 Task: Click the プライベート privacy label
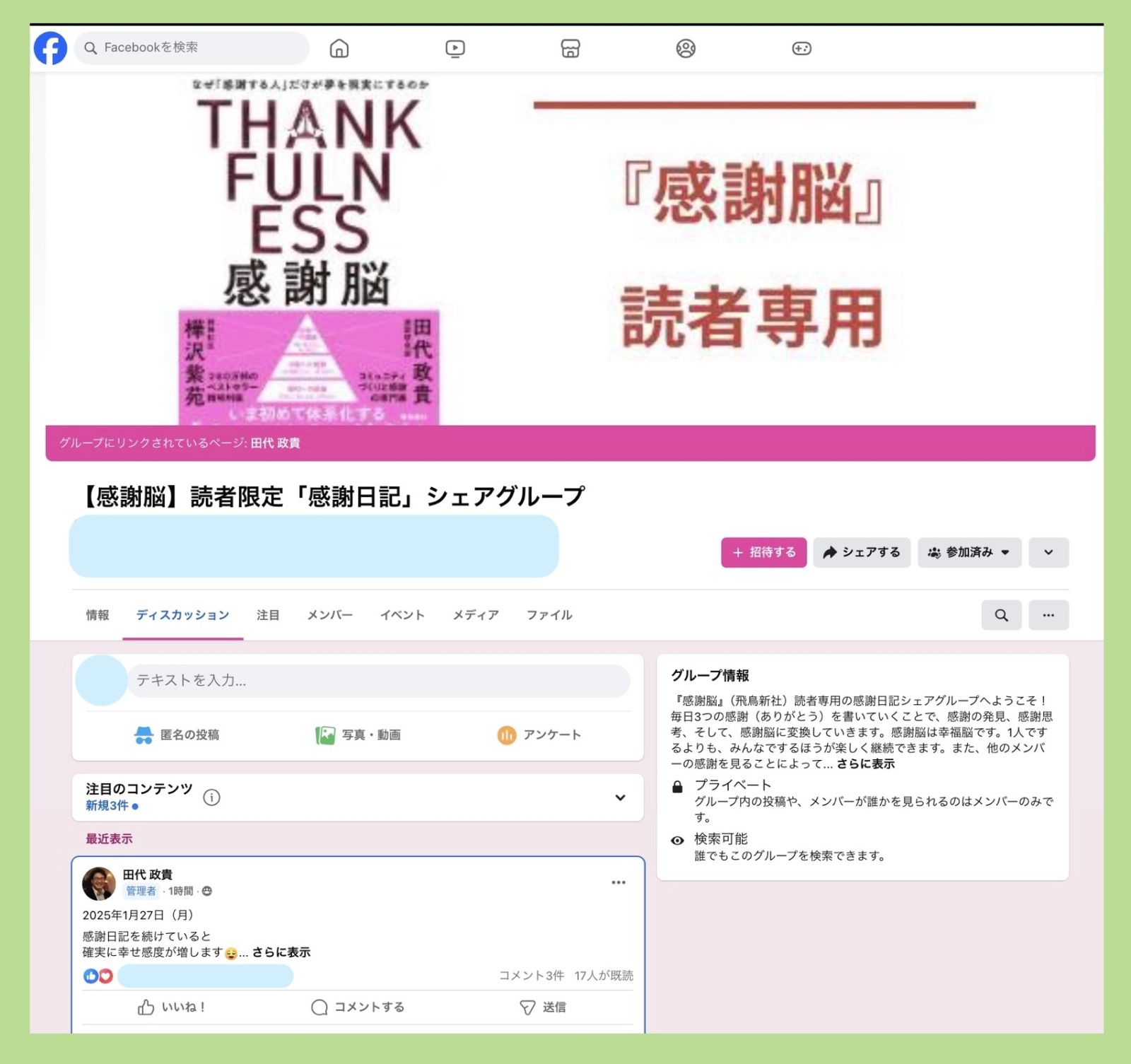(x=733, y=785)
